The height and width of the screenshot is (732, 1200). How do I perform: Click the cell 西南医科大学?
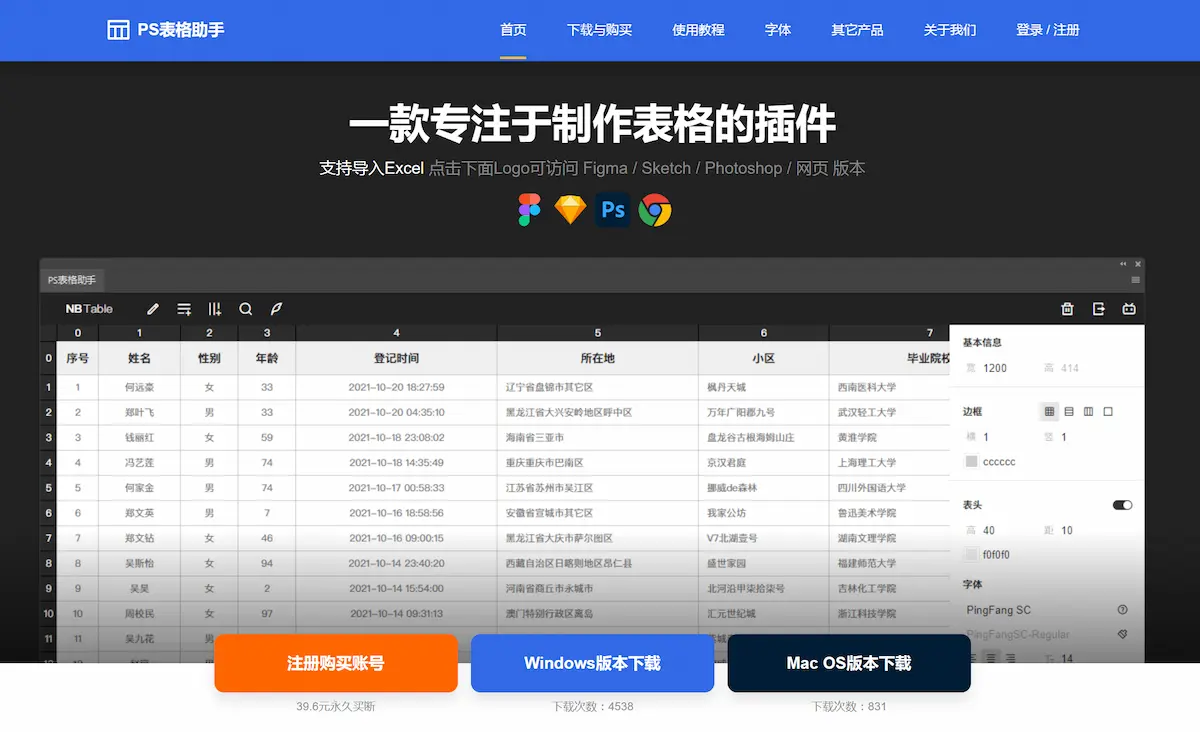(x=889, y=387)
